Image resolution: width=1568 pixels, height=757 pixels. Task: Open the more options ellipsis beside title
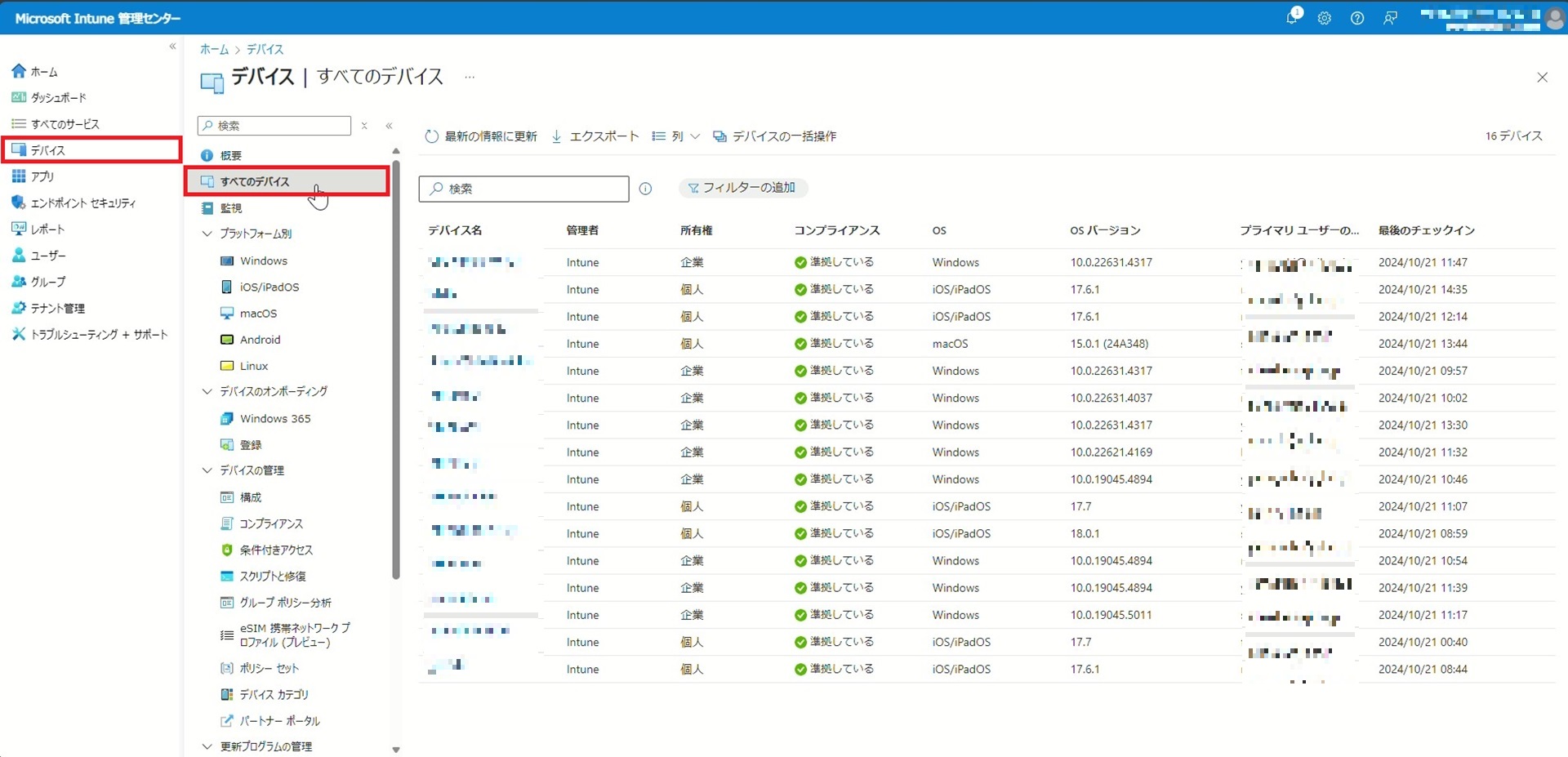[x=470, y=77]
